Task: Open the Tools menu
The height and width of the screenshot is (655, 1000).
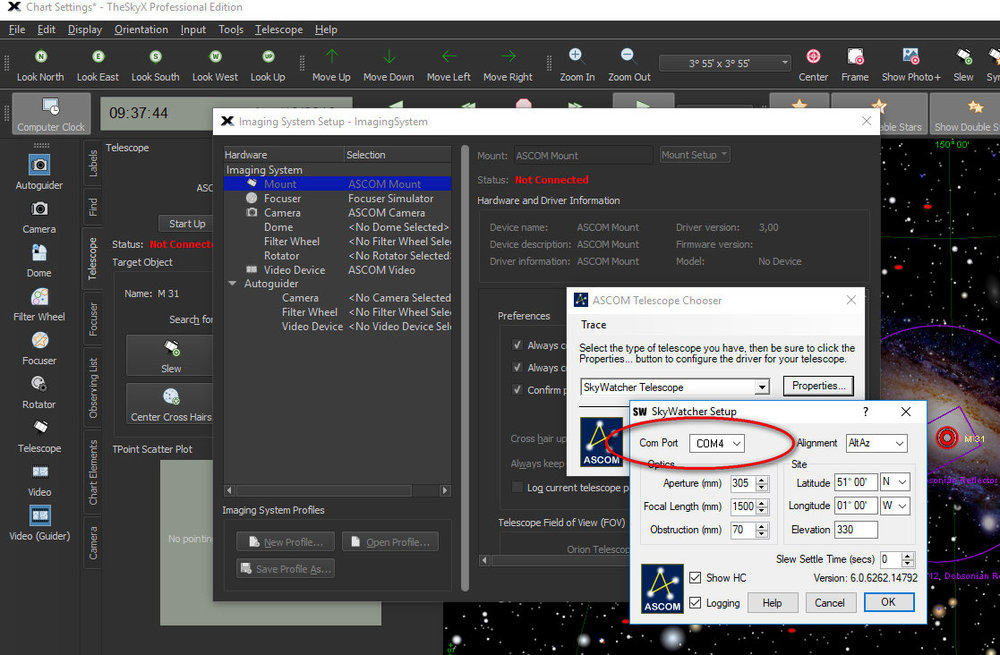Action: pos(231,29)
